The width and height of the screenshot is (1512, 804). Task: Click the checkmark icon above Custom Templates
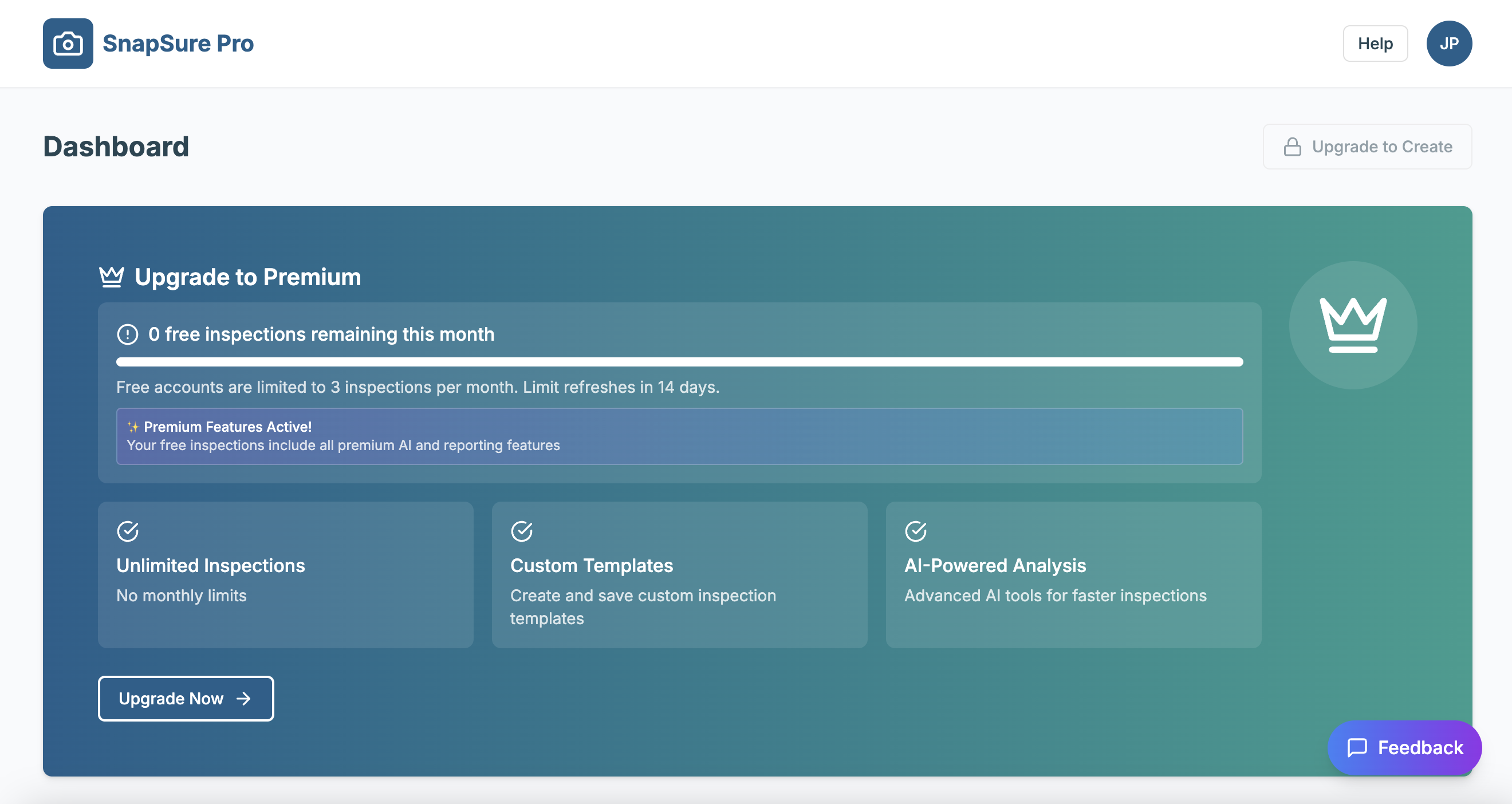[x=521, y=531]
